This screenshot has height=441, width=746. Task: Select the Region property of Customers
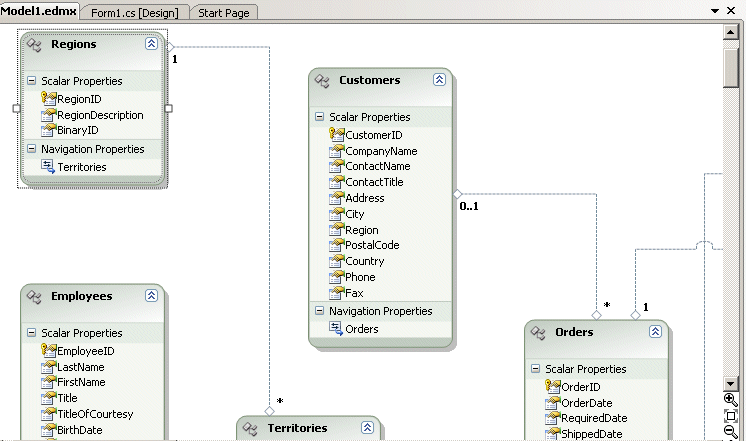[x=362, y=230]
